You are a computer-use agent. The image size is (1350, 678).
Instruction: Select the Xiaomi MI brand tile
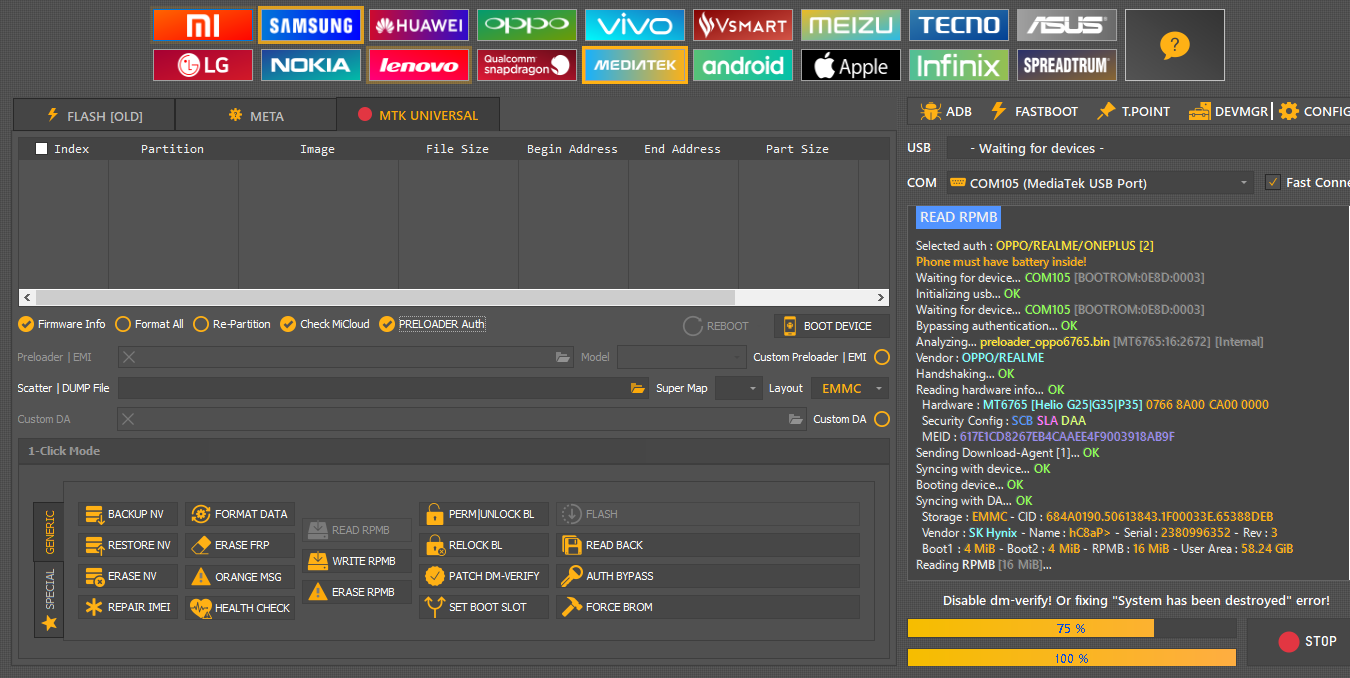[203, 25]
